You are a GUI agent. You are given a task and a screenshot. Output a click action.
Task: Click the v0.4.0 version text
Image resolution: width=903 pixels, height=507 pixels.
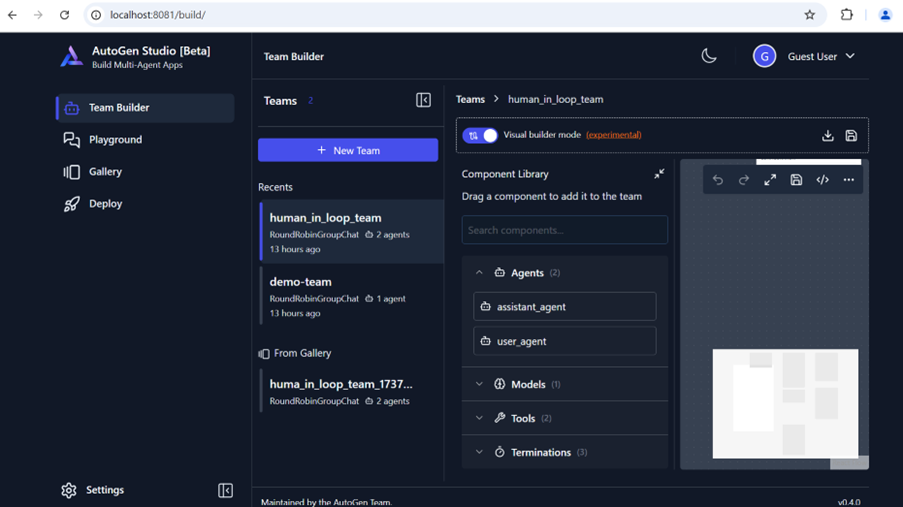(x=849, y=502)
